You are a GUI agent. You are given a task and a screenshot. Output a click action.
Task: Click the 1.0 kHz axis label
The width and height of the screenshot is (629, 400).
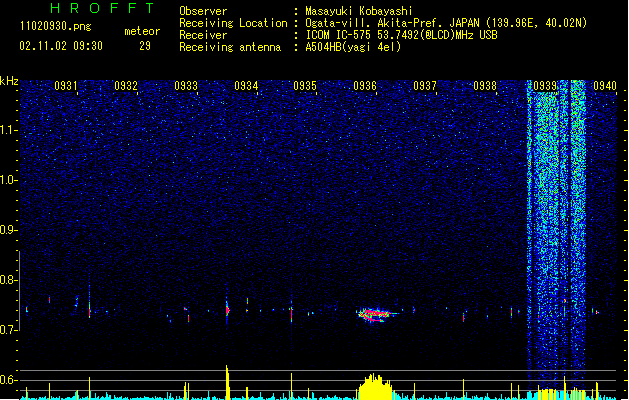tap(9, 181)
